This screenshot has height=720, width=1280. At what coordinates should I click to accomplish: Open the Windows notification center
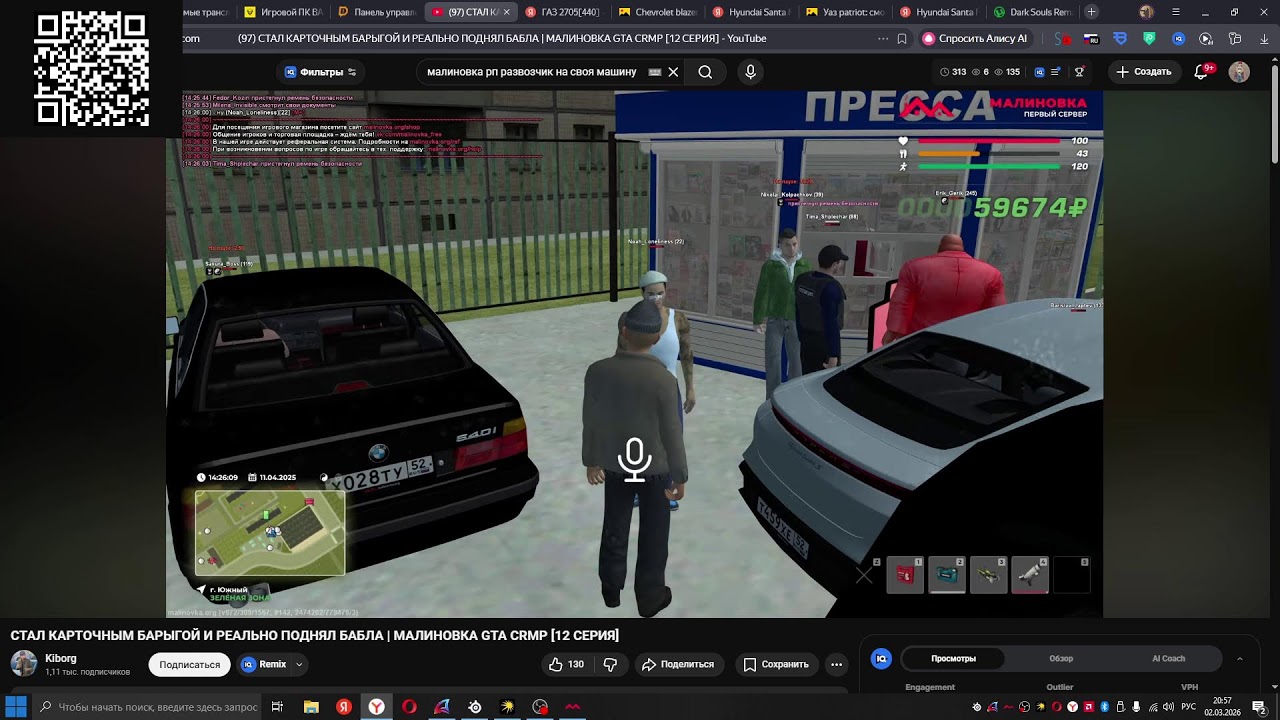click(x=1259, y=707)
